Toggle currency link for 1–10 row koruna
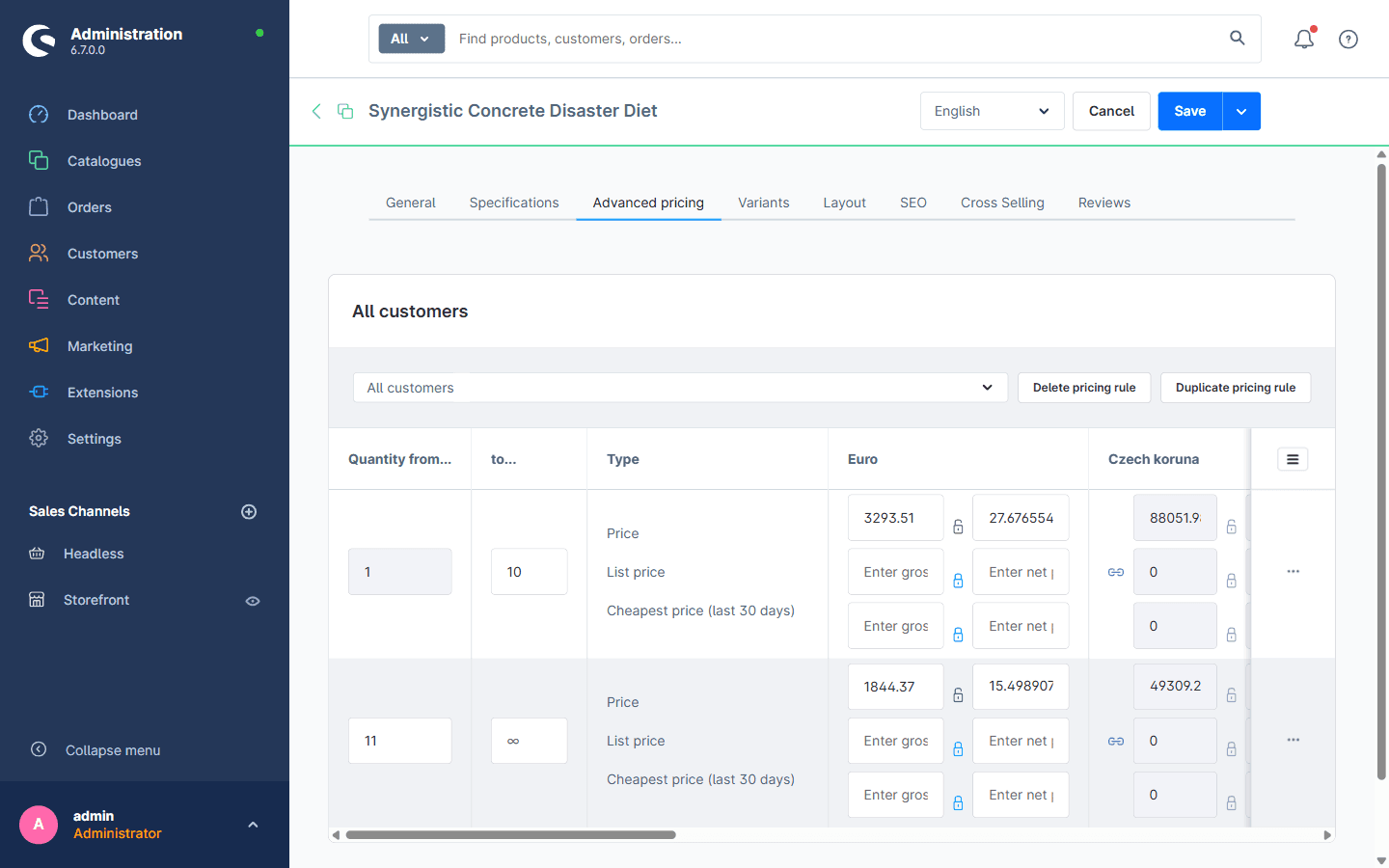Screen dimensions: 1389x868 (x=1116, y=572)
